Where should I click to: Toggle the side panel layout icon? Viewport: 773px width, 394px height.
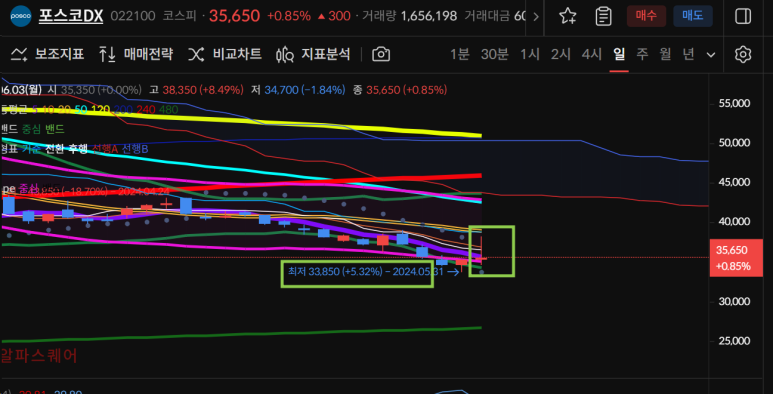point(742,16)
